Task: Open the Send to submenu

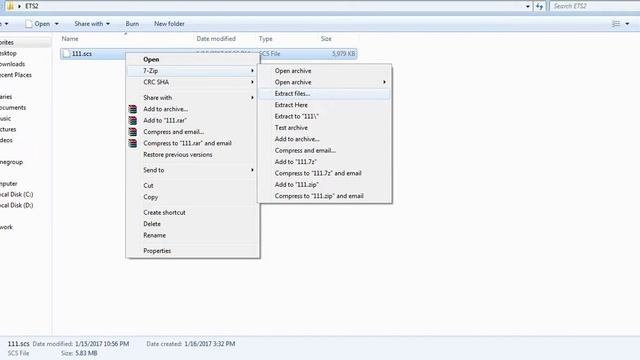Action: pos(193,171)
